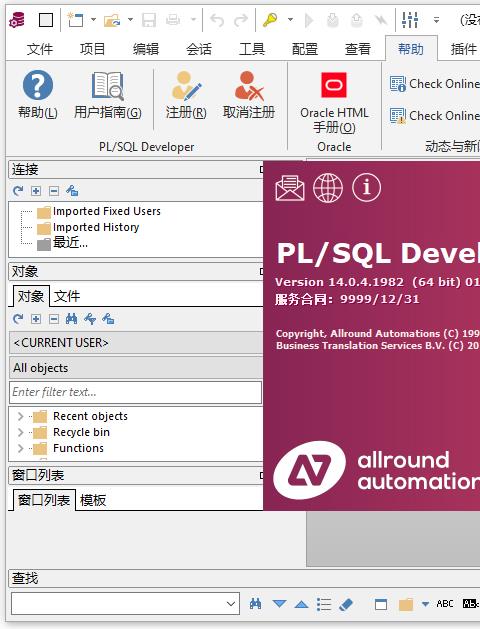Click binoculars search icon in 查找 bar
The width and height of the screenshot is (480, 629).
pyautogui.click(x=255, y=604)
